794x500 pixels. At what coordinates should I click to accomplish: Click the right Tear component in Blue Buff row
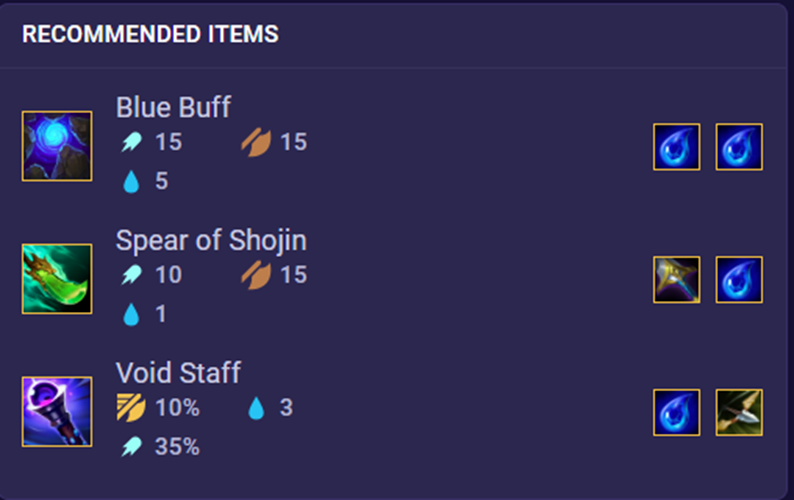(x=739, y=147)
